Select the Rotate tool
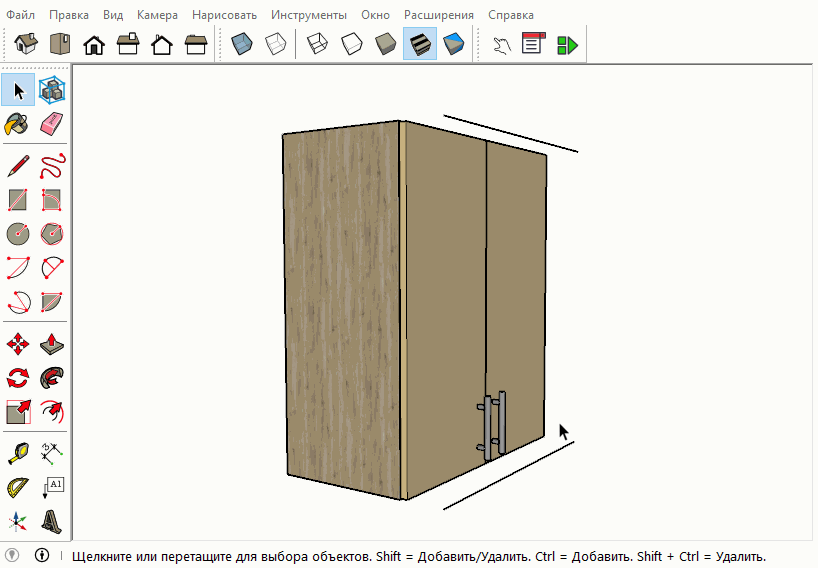 [18, 378]
